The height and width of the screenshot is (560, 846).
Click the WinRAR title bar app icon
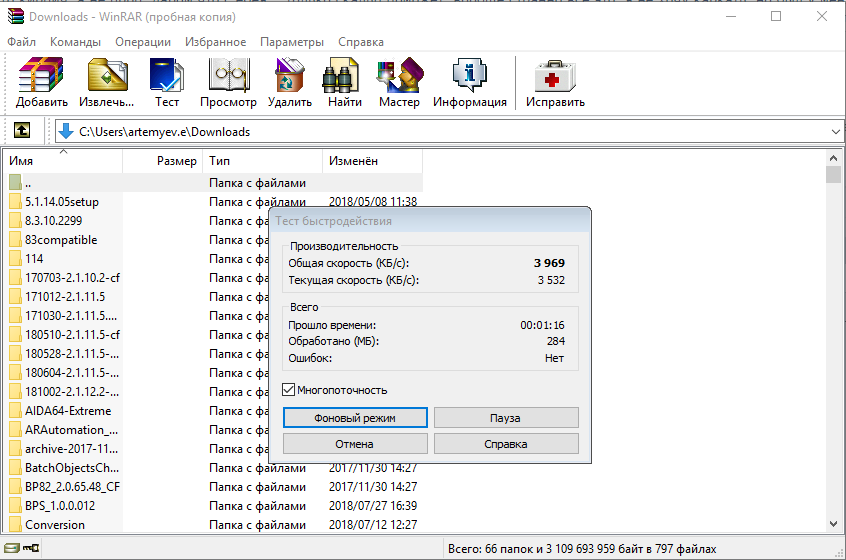tap(15, 16)
